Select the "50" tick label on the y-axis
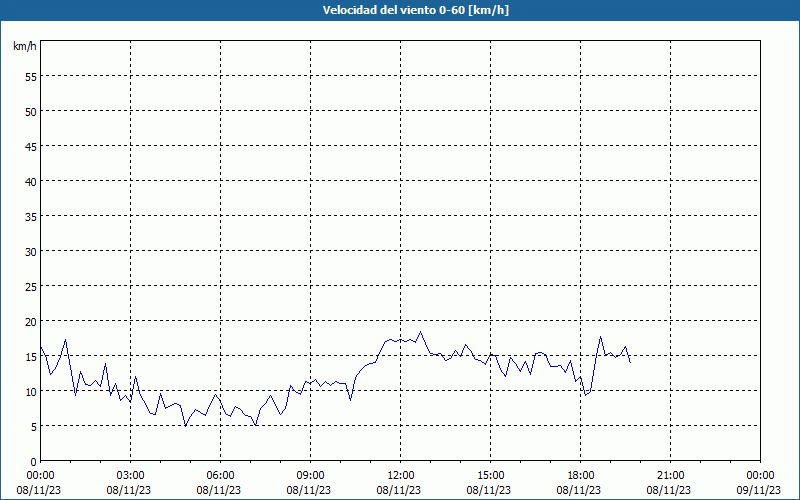This screenshot has width=800, height=500. tap(31, 111)
